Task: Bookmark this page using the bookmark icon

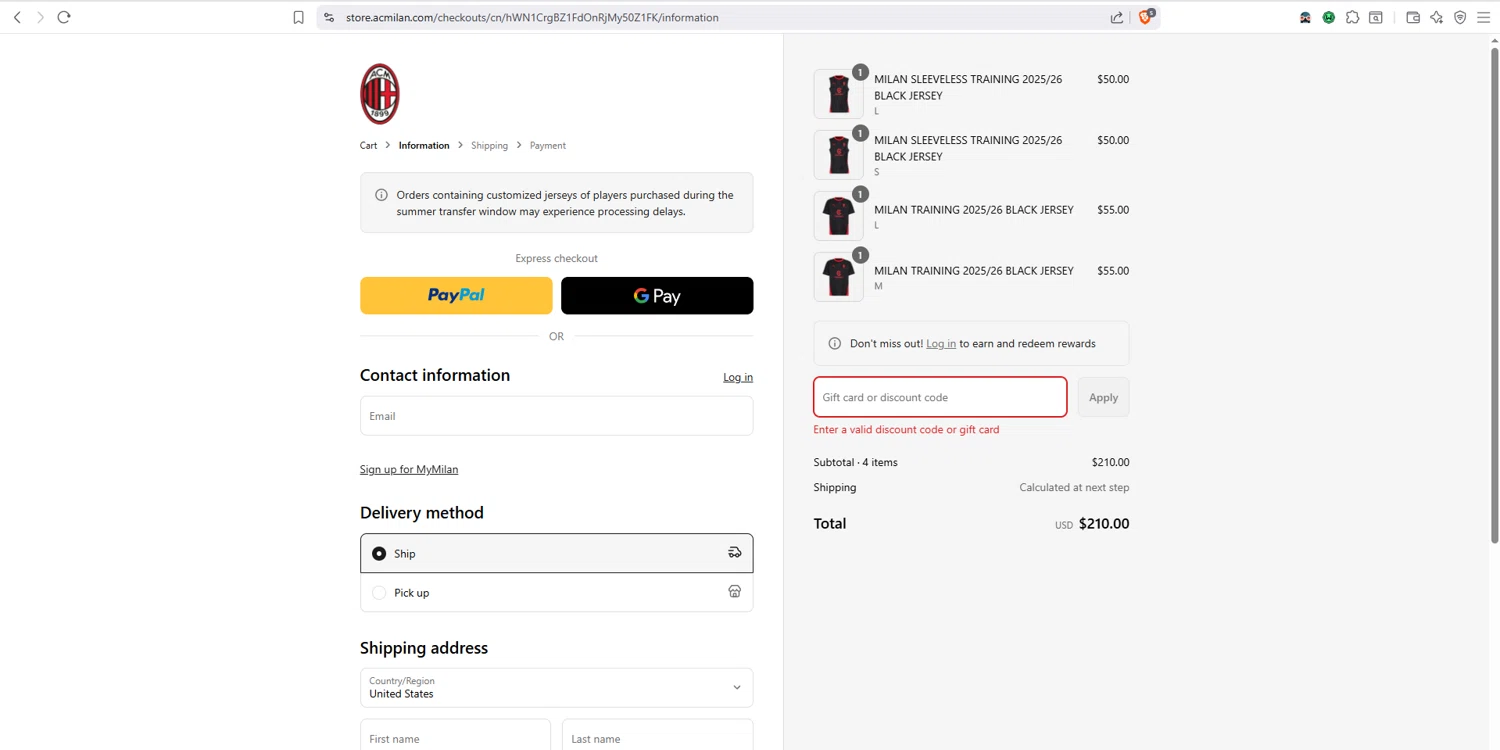Action: [x=298, y=17]
